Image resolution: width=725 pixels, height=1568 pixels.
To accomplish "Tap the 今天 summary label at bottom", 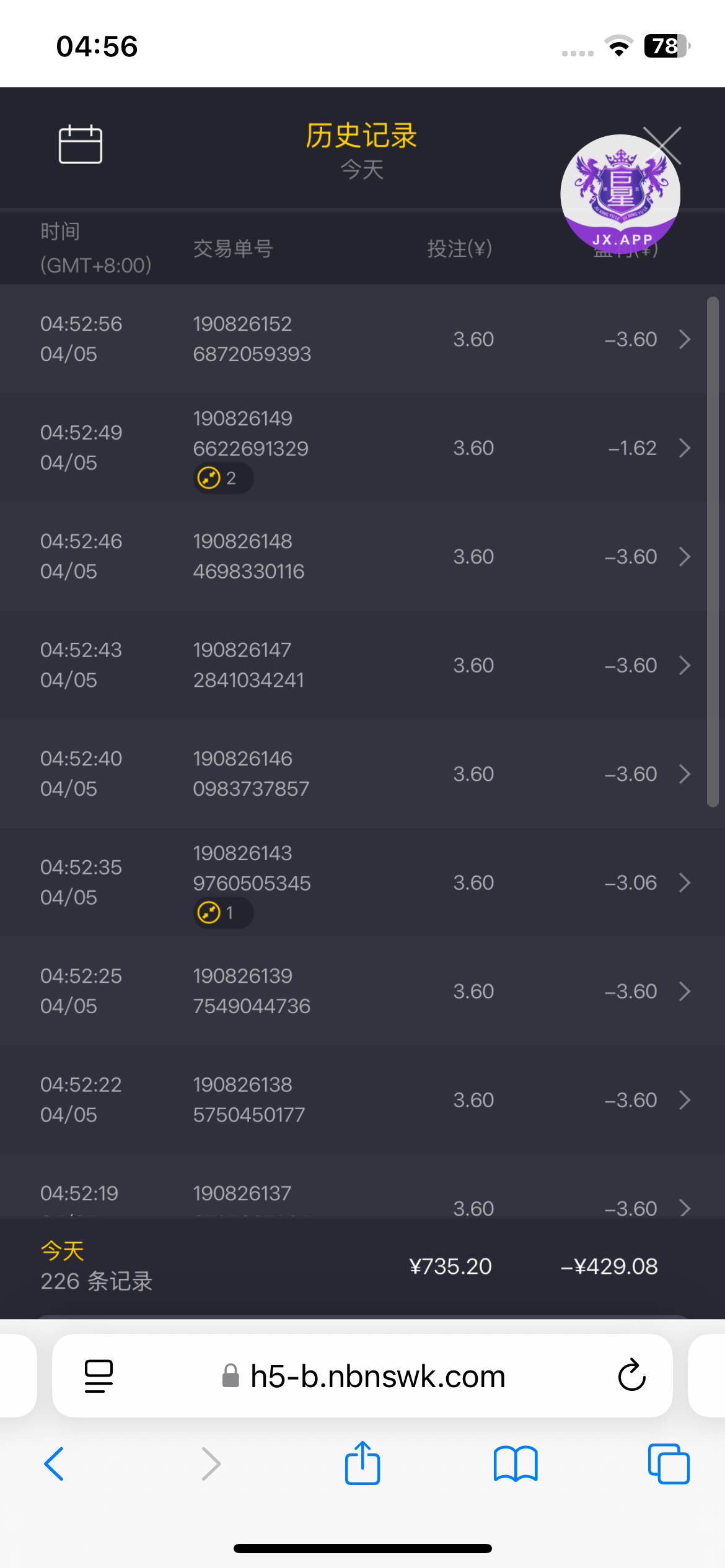I will (x=63, y=1250).
